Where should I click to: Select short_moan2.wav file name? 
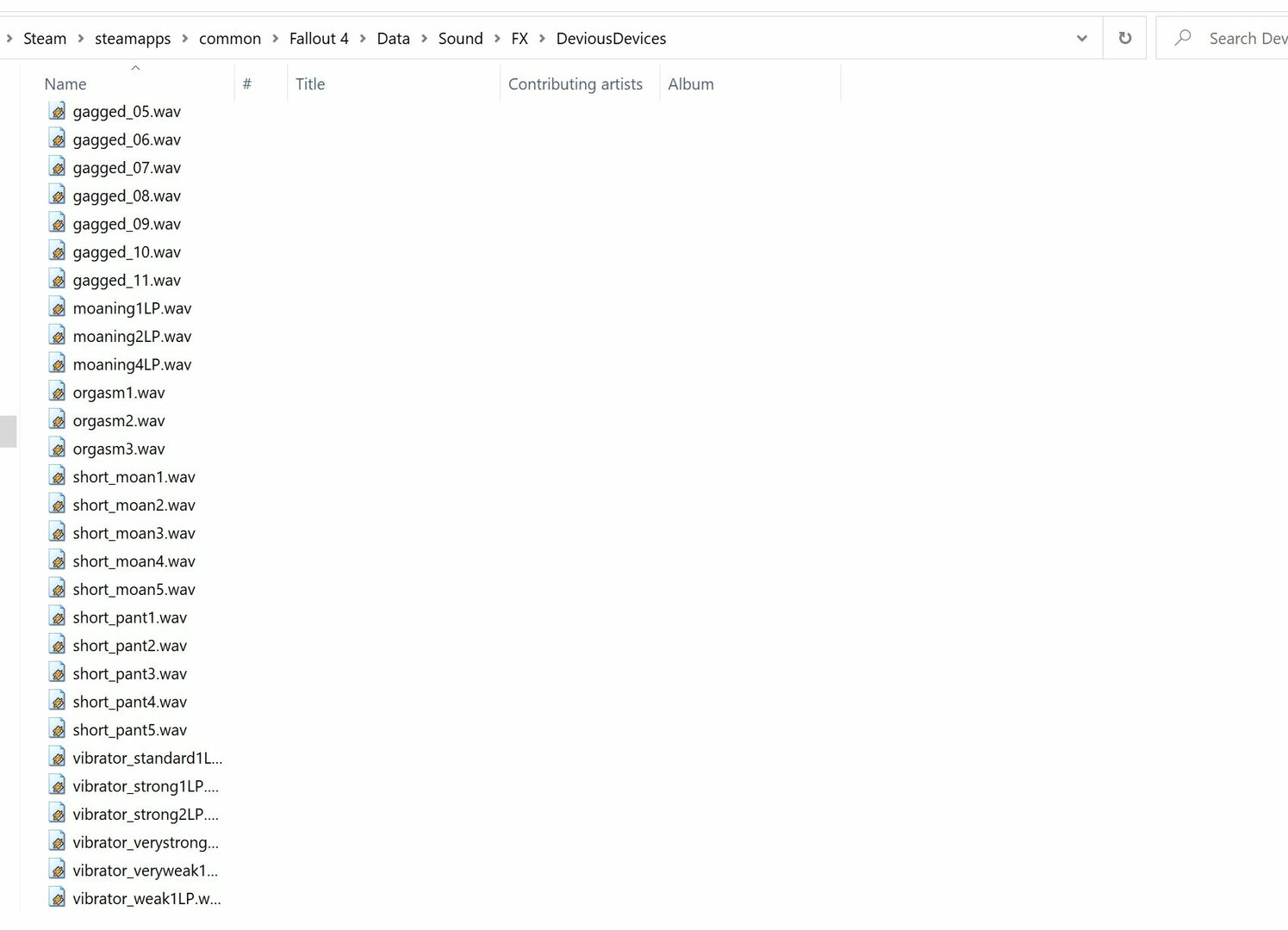coord(134,505)
